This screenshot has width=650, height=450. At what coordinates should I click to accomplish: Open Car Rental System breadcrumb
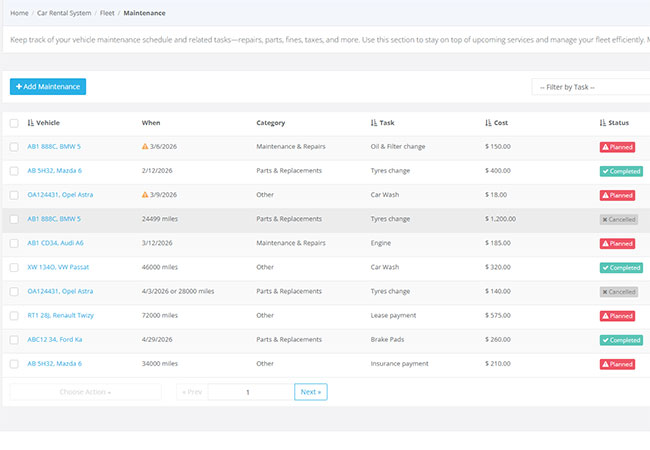point(64,13)
